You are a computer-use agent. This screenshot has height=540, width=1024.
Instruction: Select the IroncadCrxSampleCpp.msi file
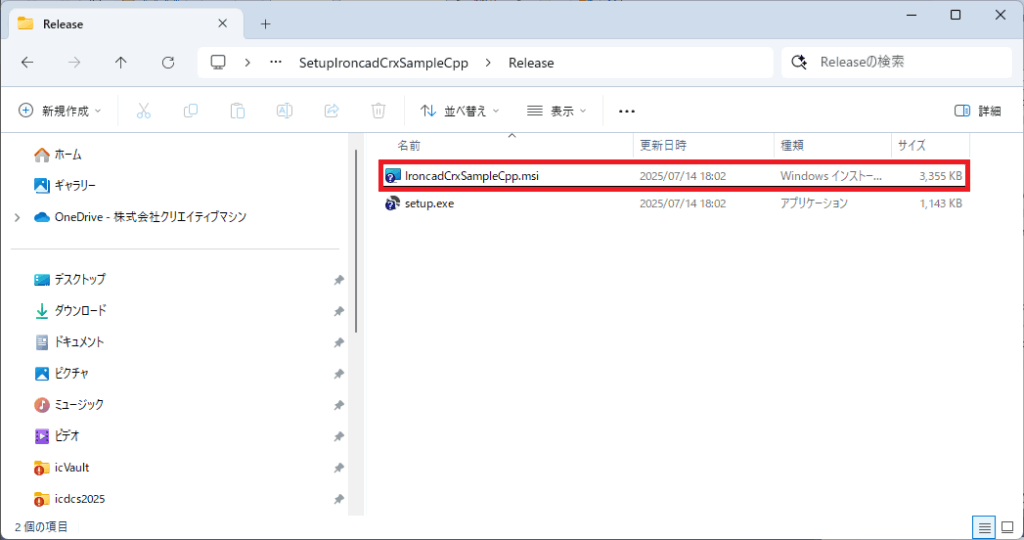tap(472, 176)
